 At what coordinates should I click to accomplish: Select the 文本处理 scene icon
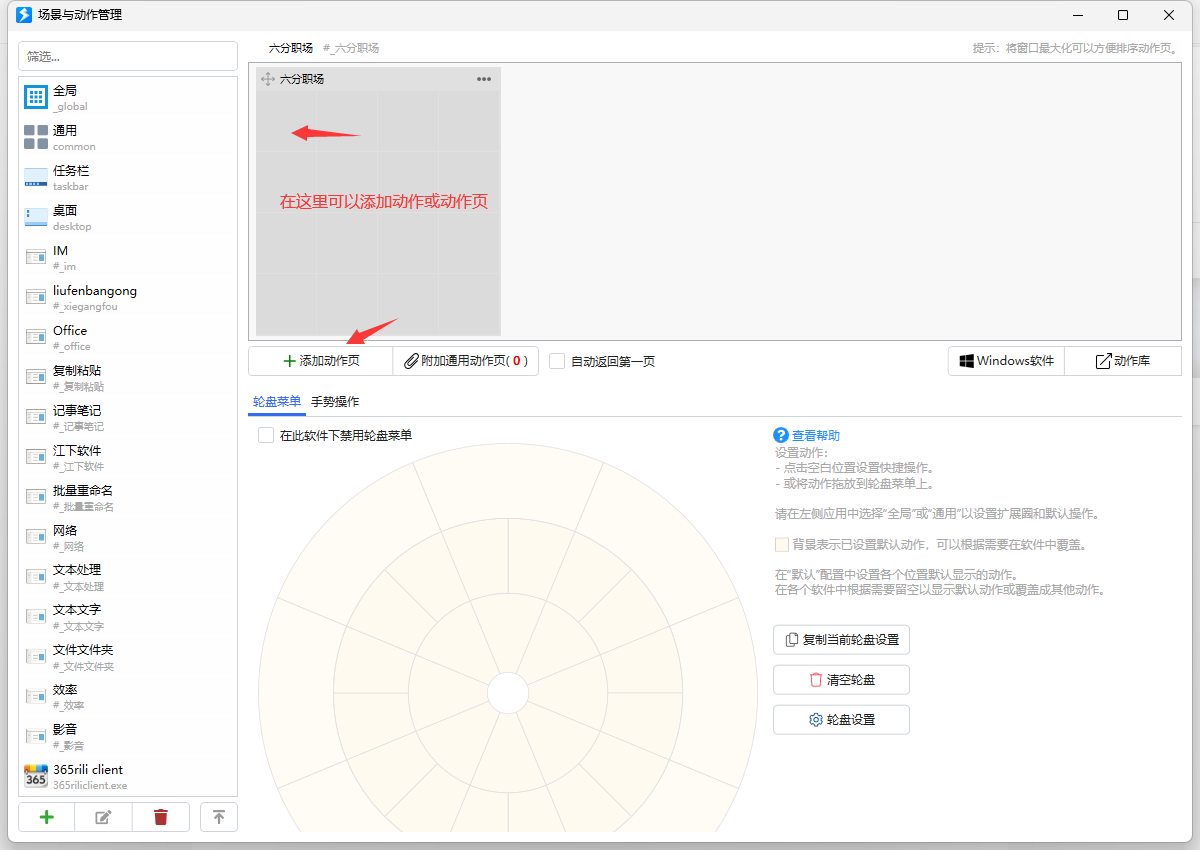click(x=36, y=577)
